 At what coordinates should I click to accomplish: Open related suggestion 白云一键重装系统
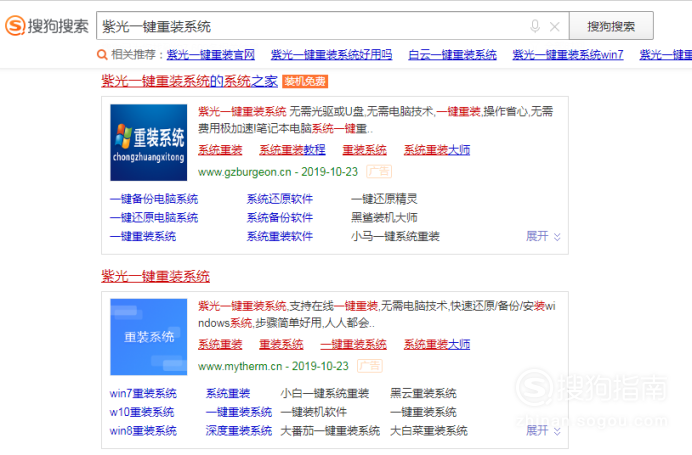[x=452, y=55]
